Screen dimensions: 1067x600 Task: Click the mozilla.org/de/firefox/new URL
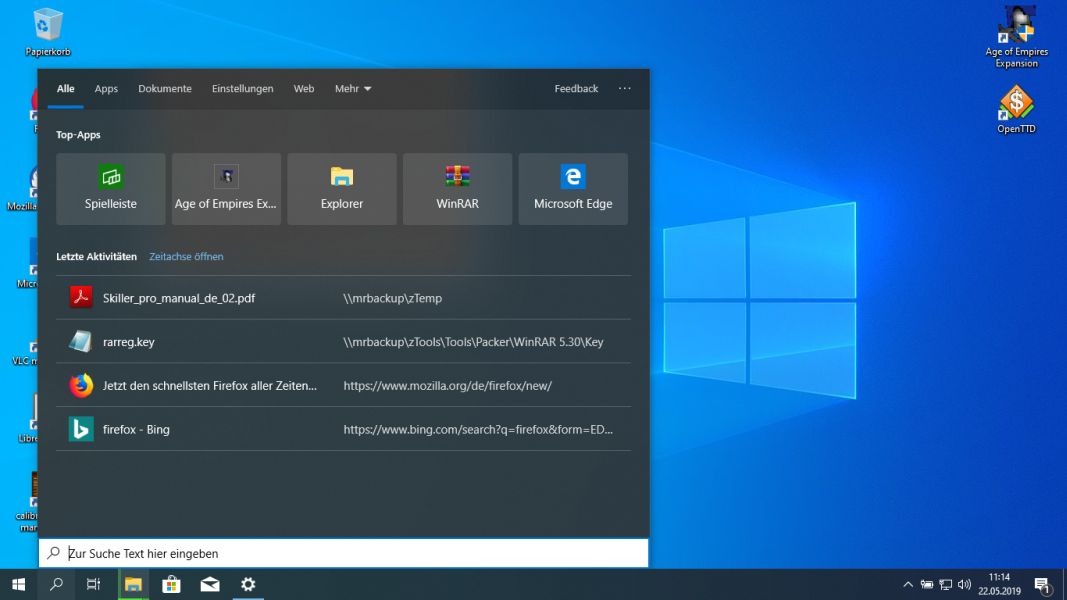point(448,385)
